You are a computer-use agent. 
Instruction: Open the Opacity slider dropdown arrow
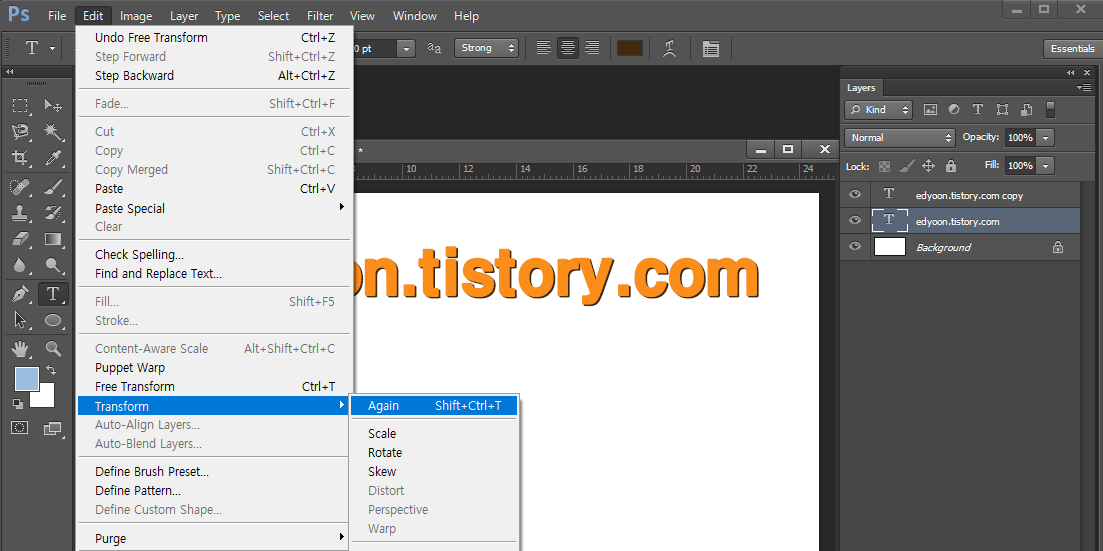(1046, 138)
